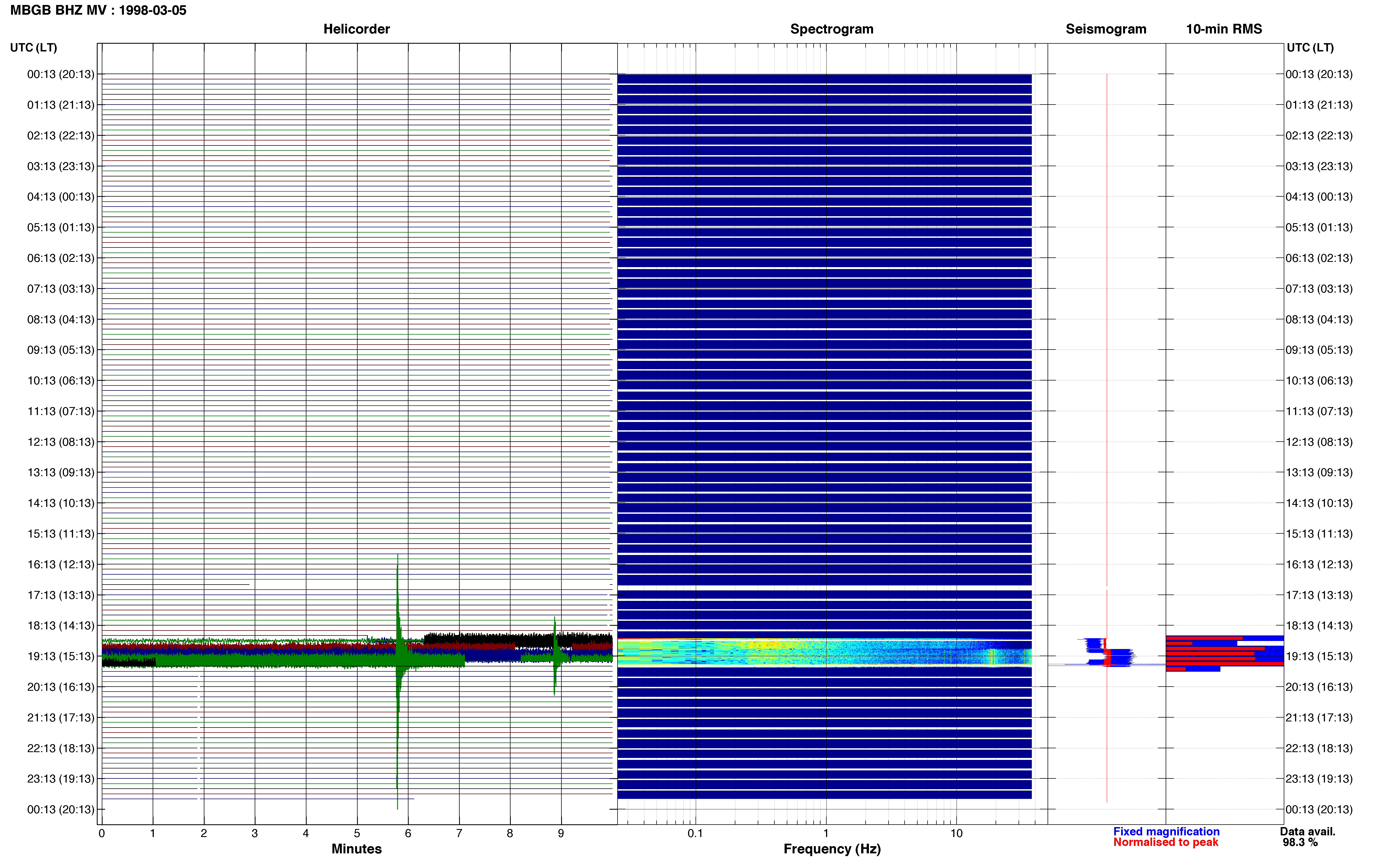1388x868 pixels.
Task: Click the smaller green spike near minute 9
Action: pos(554,656)
